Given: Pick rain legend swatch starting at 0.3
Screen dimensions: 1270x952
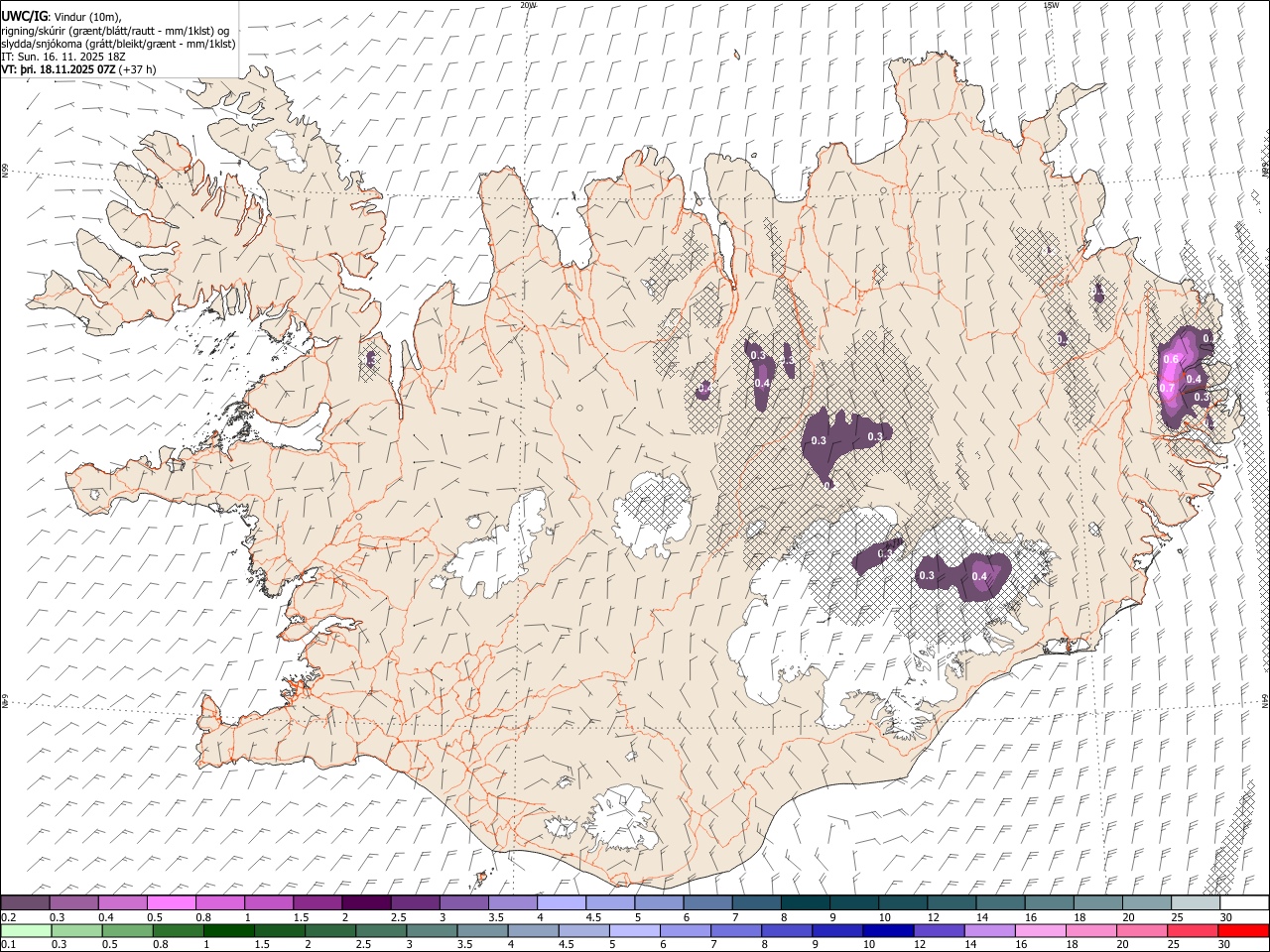Looking at the screenshot, I should coord(76,930).
